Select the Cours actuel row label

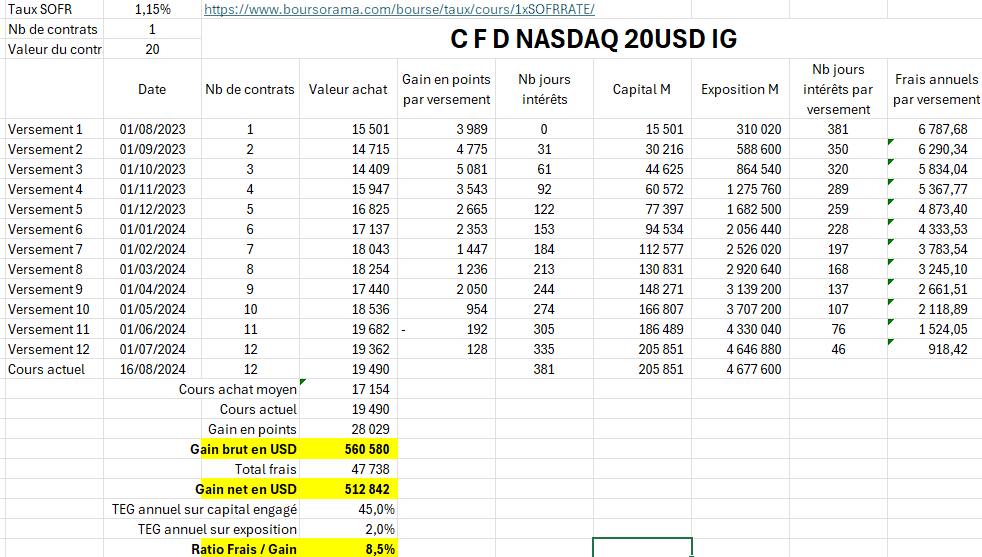click(x=54, y=370)
